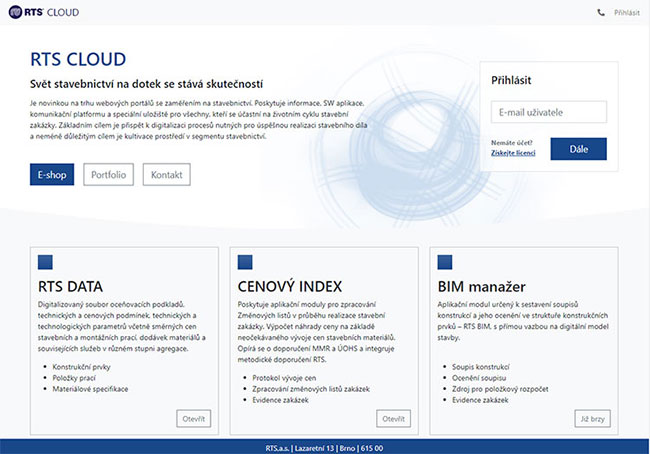The height and width of the screenshot is (454, 650).
Task: Click the RTS DATA card heading
Action: click(70, 286)
